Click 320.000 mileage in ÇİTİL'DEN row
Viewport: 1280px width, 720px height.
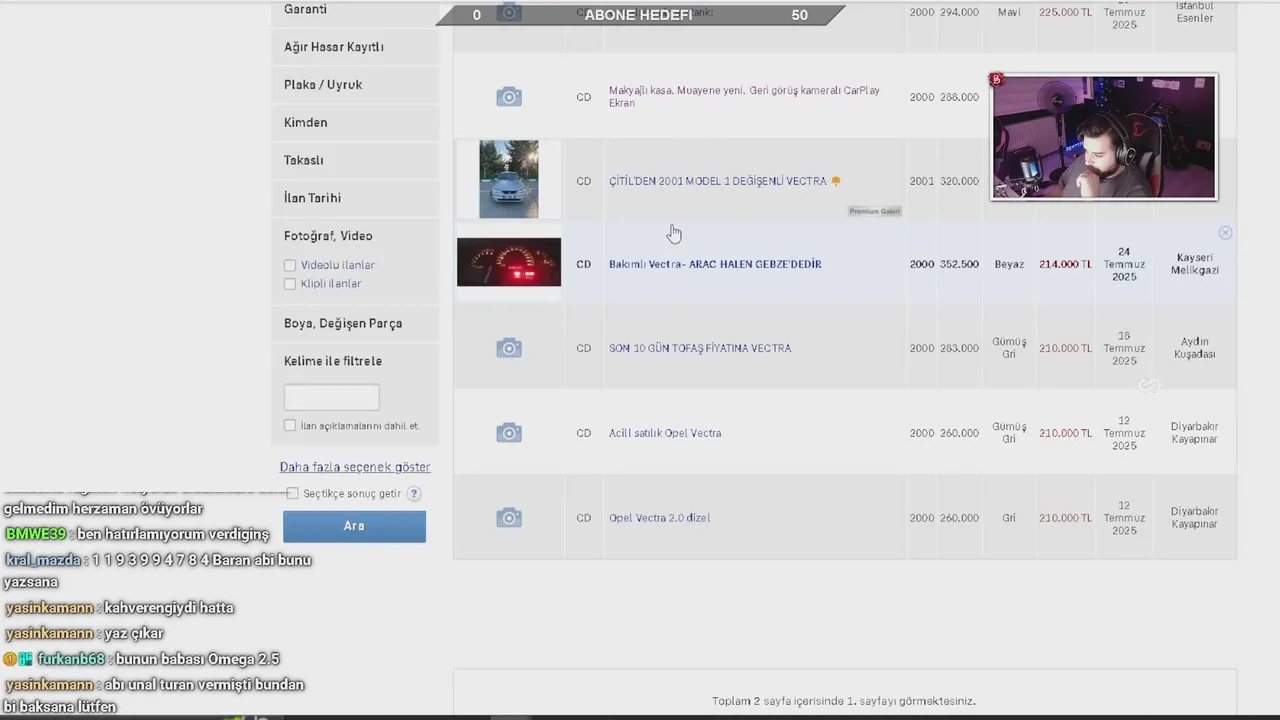pyautogui.click(x=959, y=181)
